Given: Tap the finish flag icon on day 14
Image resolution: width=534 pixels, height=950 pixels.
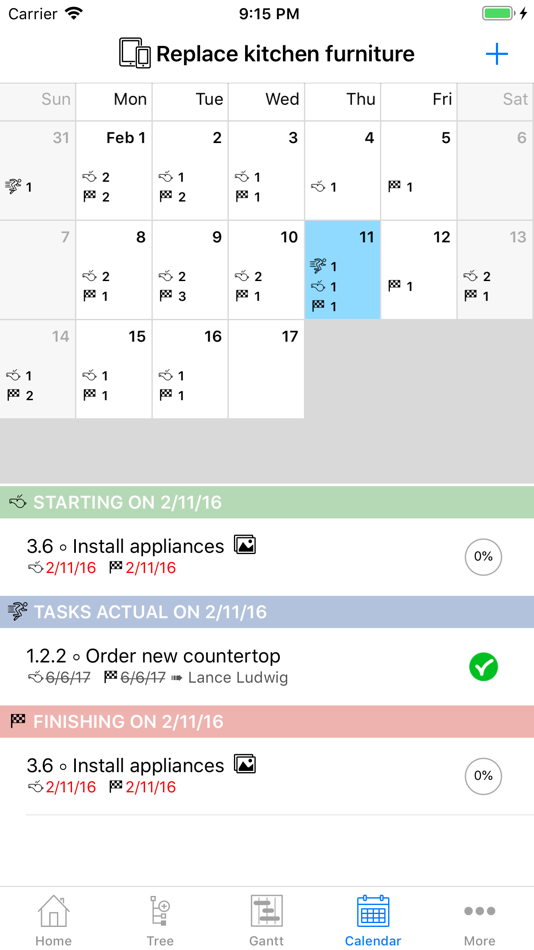Looking at the screenshot, I should (13, 395).
